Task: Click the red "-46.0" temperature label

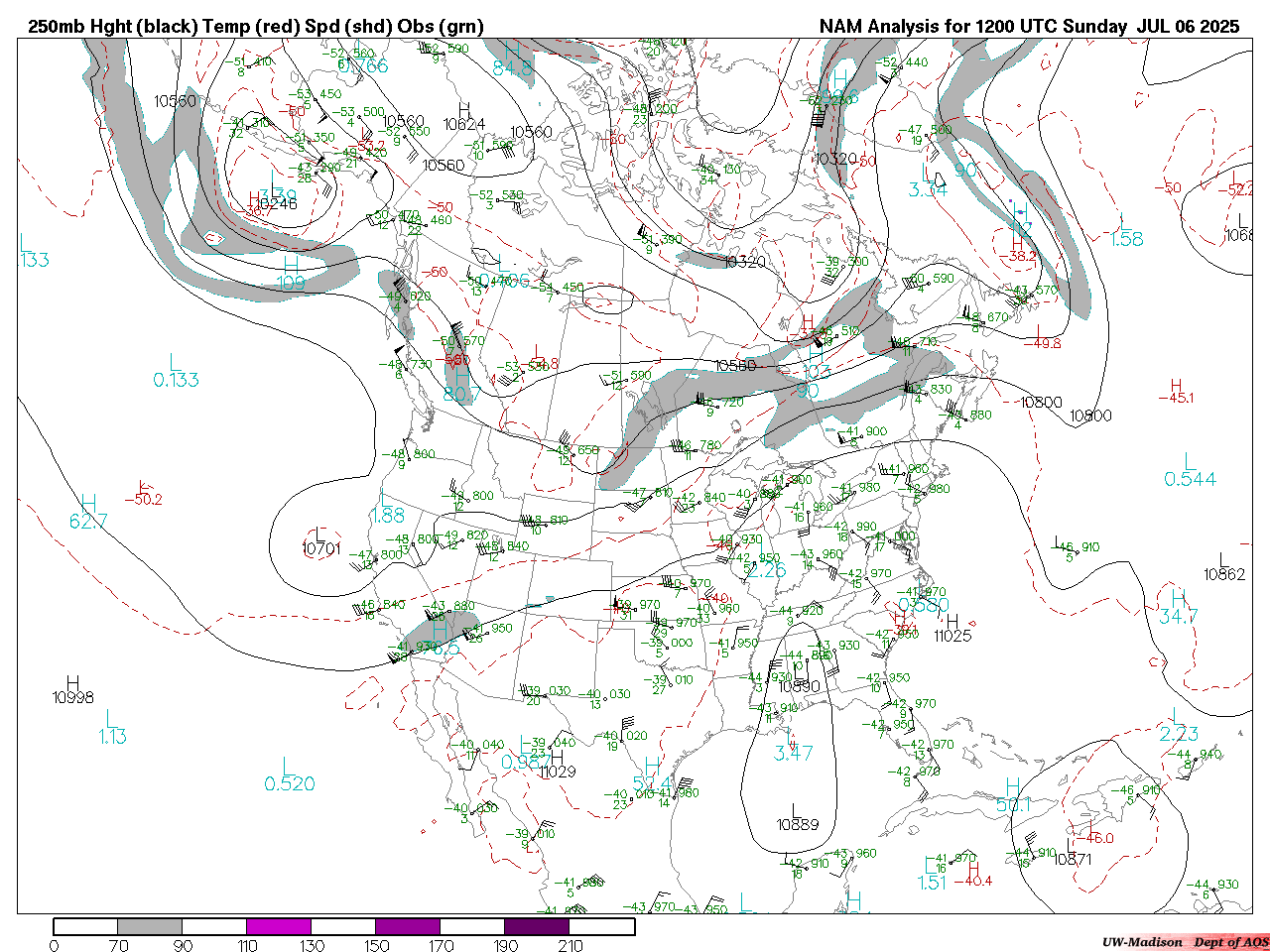Action: tap(1096, 839)
